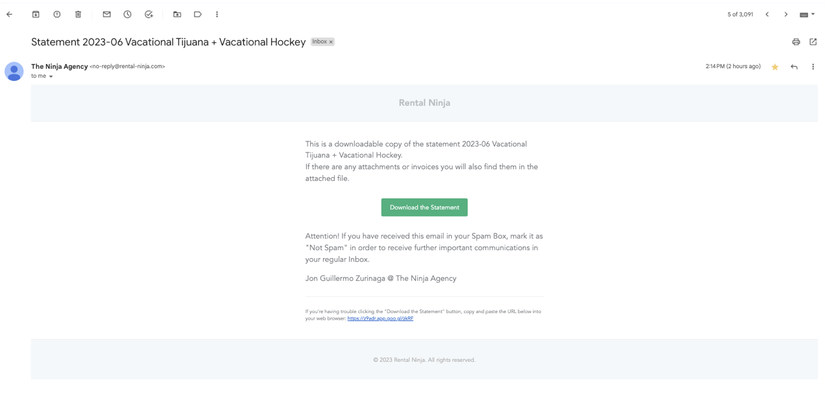The height and width of the screenshot is (402, 828).
Task: Open the message more options menu
Action: [813, 67]
